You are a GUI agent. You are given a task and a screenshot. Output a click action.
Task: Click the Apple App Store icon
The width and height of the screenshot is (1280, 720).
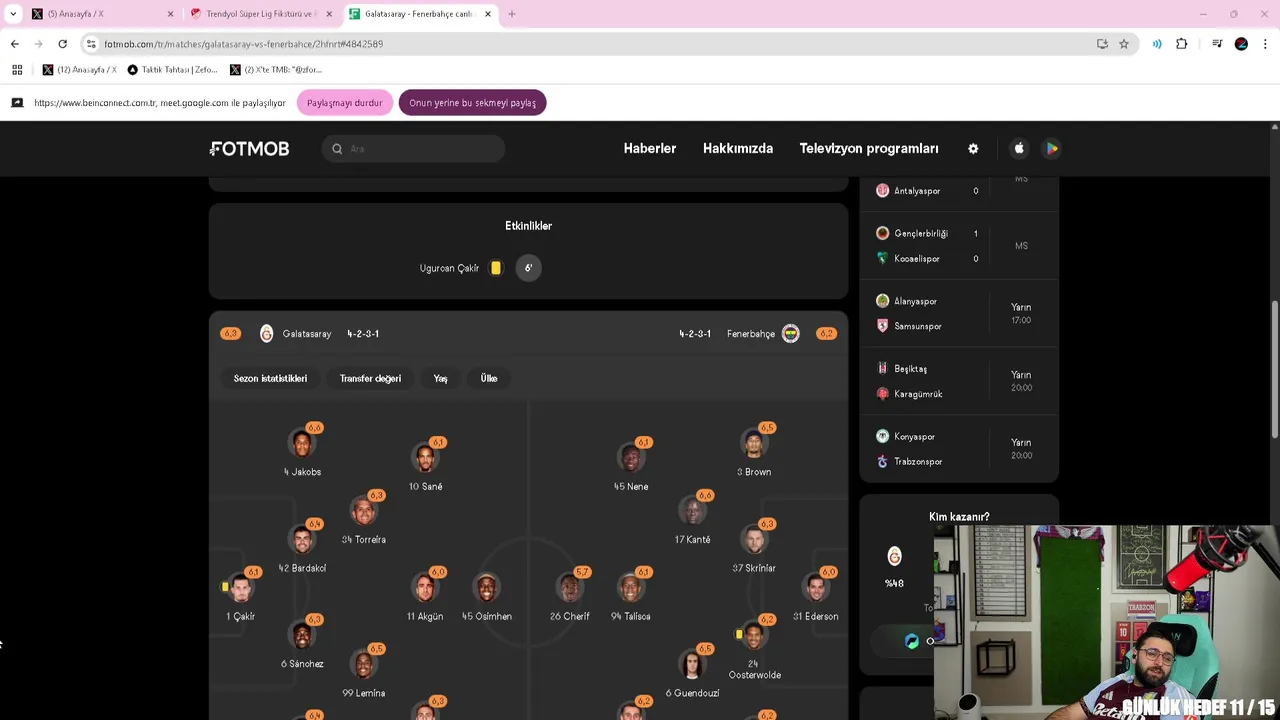(x=1019, y=148)
